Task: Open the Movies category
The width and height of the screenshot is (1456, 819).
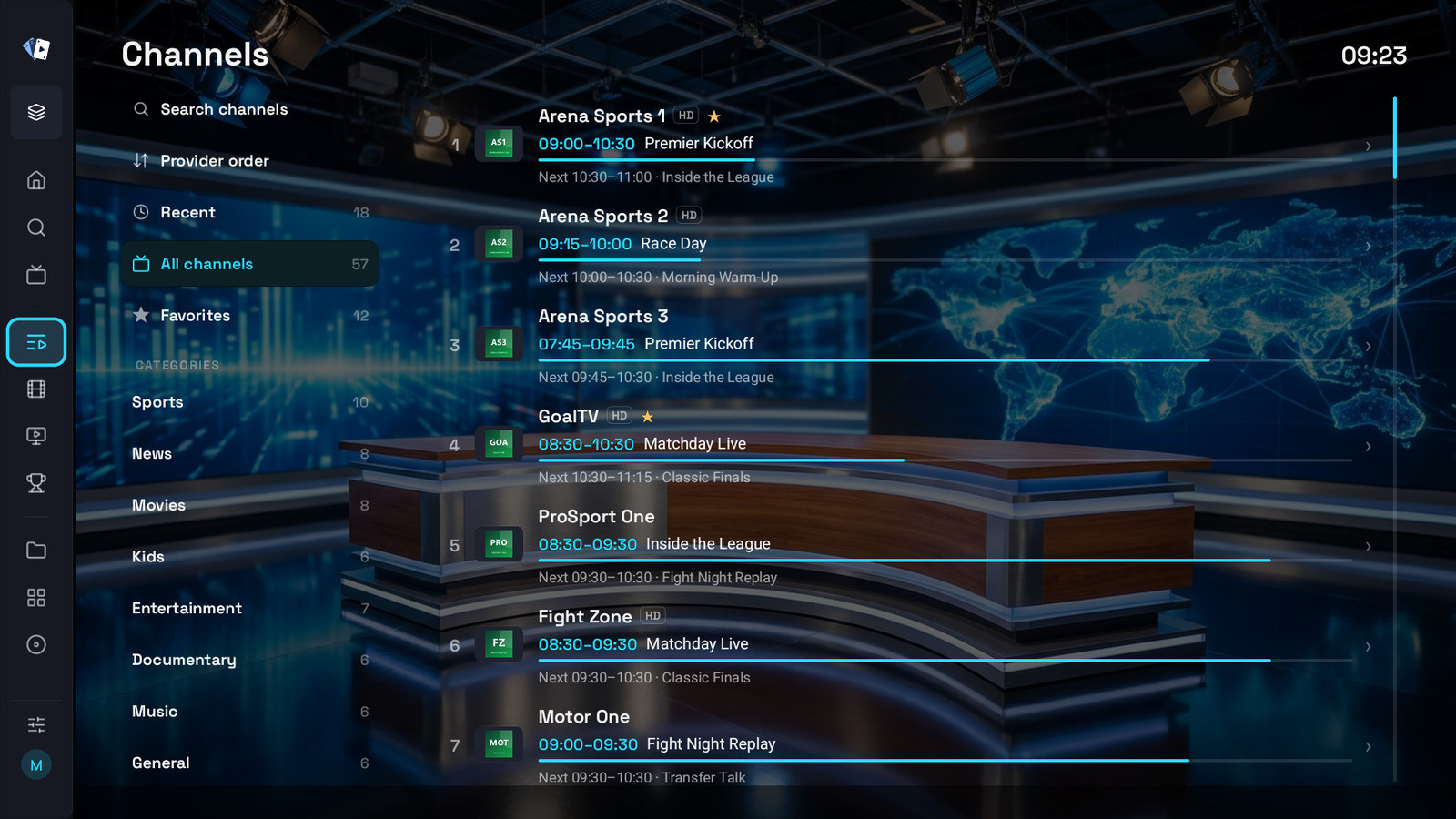Action: (x=250, y=505)
